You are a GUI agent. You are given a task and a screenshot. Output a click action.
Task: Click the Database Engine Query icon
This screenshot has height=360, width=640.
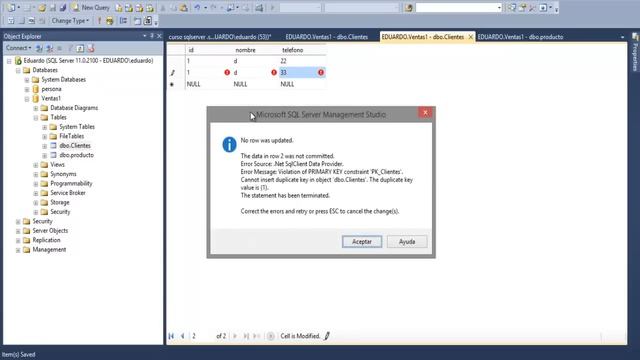119,8
